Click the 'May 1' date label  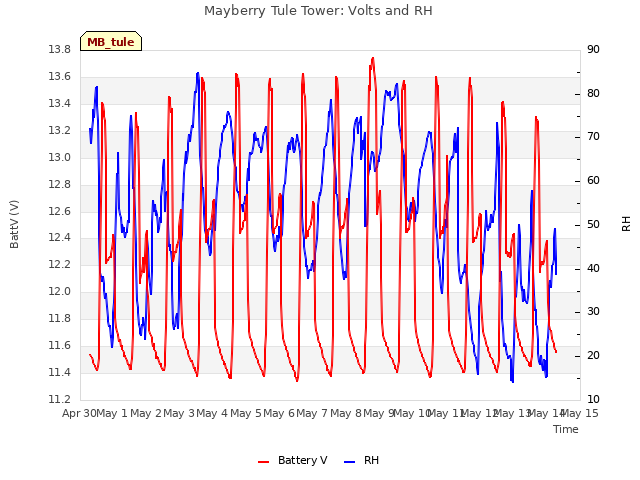[113, 413]
